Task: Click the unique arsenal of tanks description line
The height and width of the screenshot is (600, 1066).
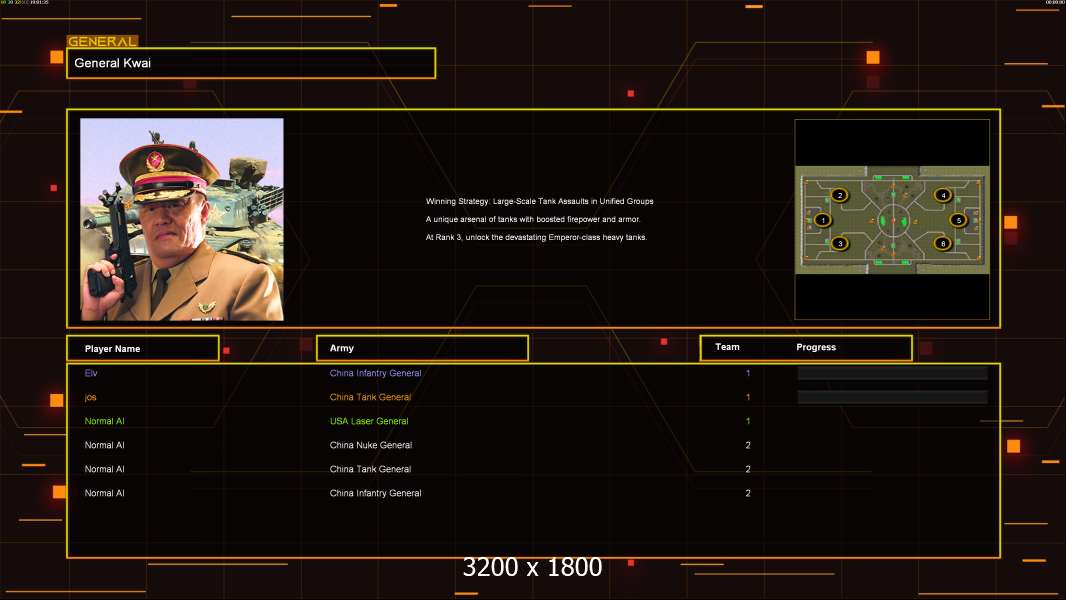Action: tap(533, 219)
